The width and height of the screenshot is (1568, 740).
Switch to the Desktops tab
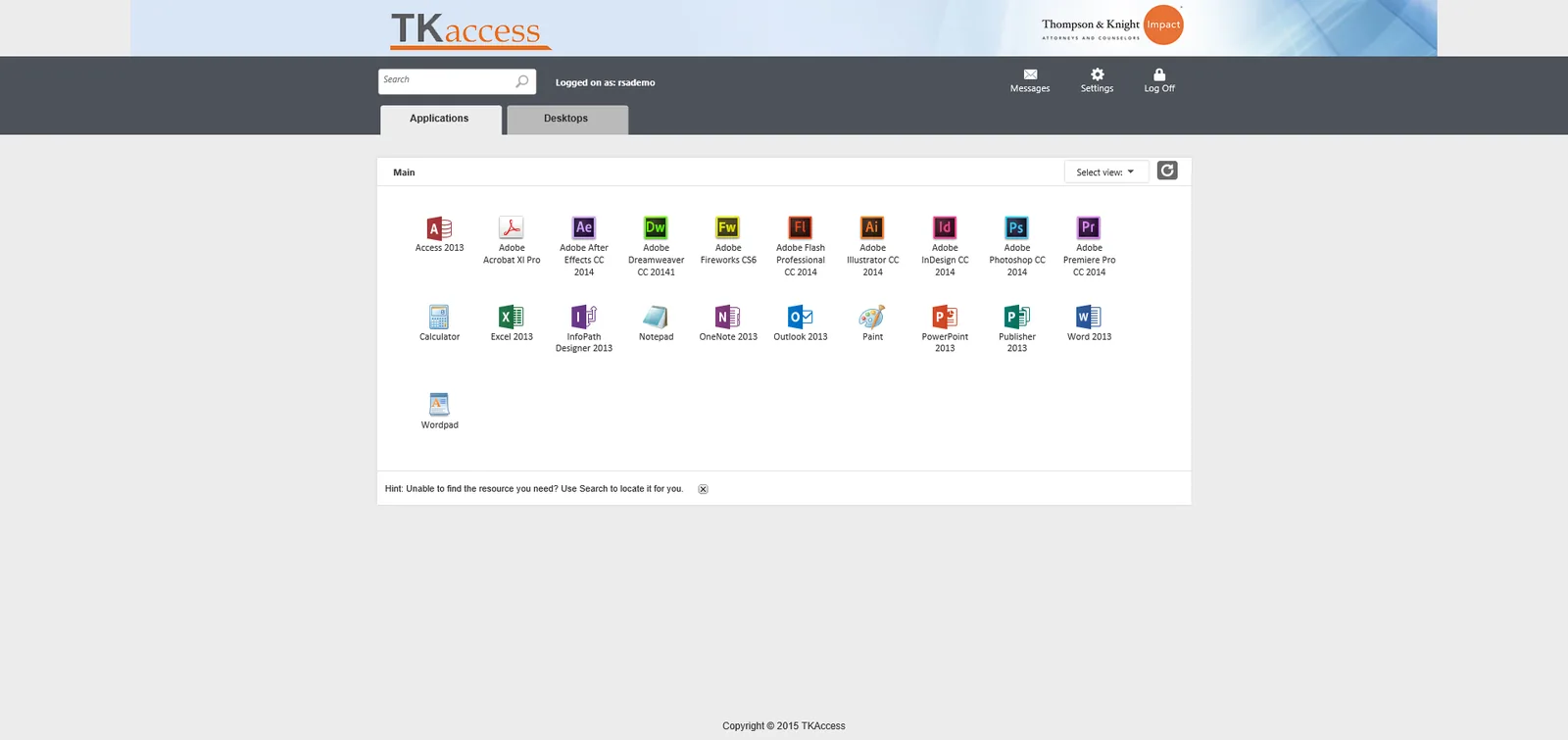point(566,120)
